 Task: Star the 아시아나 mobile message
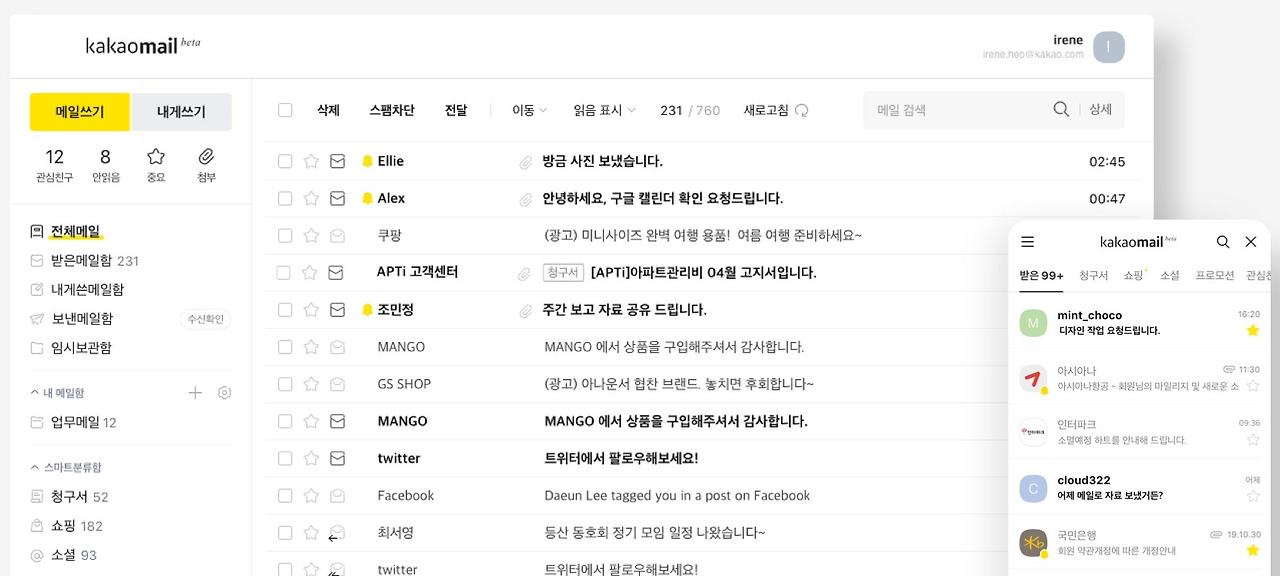(1253, 385)
